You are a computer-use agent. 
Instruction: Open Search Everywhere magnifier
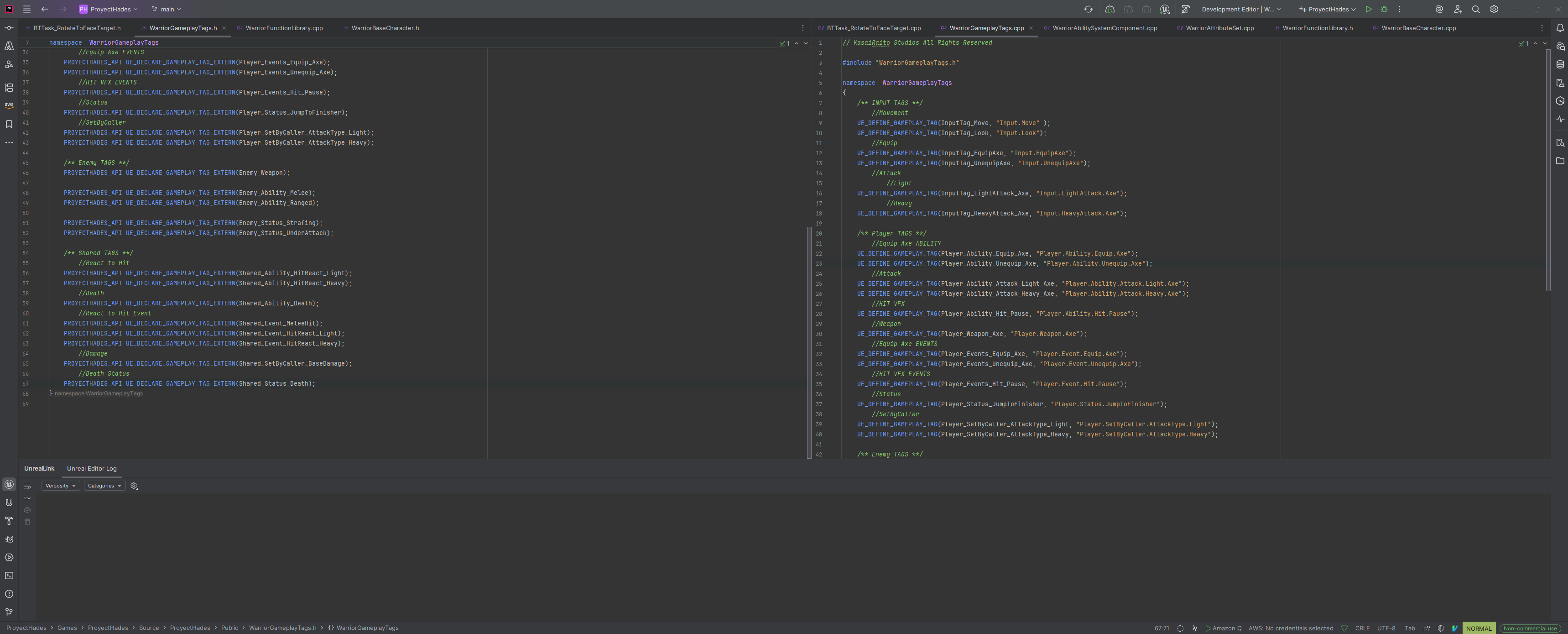tap(1475, 9)
